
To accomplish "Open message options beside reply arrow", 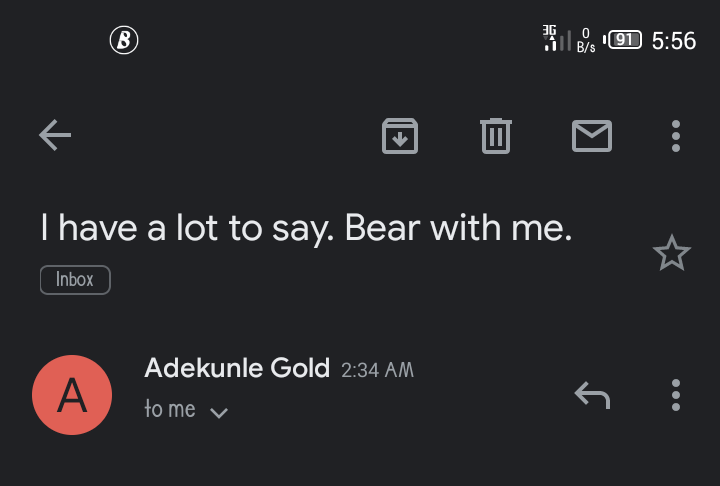I will click(676, 395).
